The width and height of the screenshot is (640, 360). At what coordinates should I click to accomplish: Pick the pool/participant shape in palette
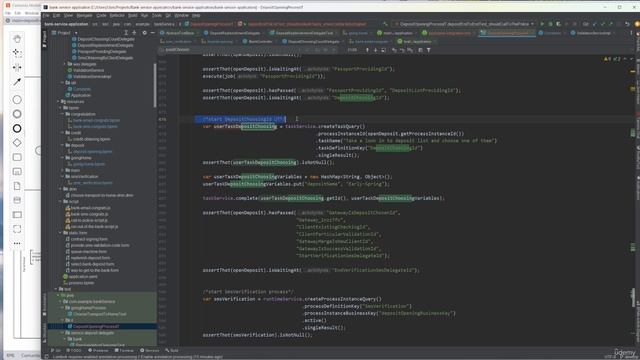(x=17, y=215)
